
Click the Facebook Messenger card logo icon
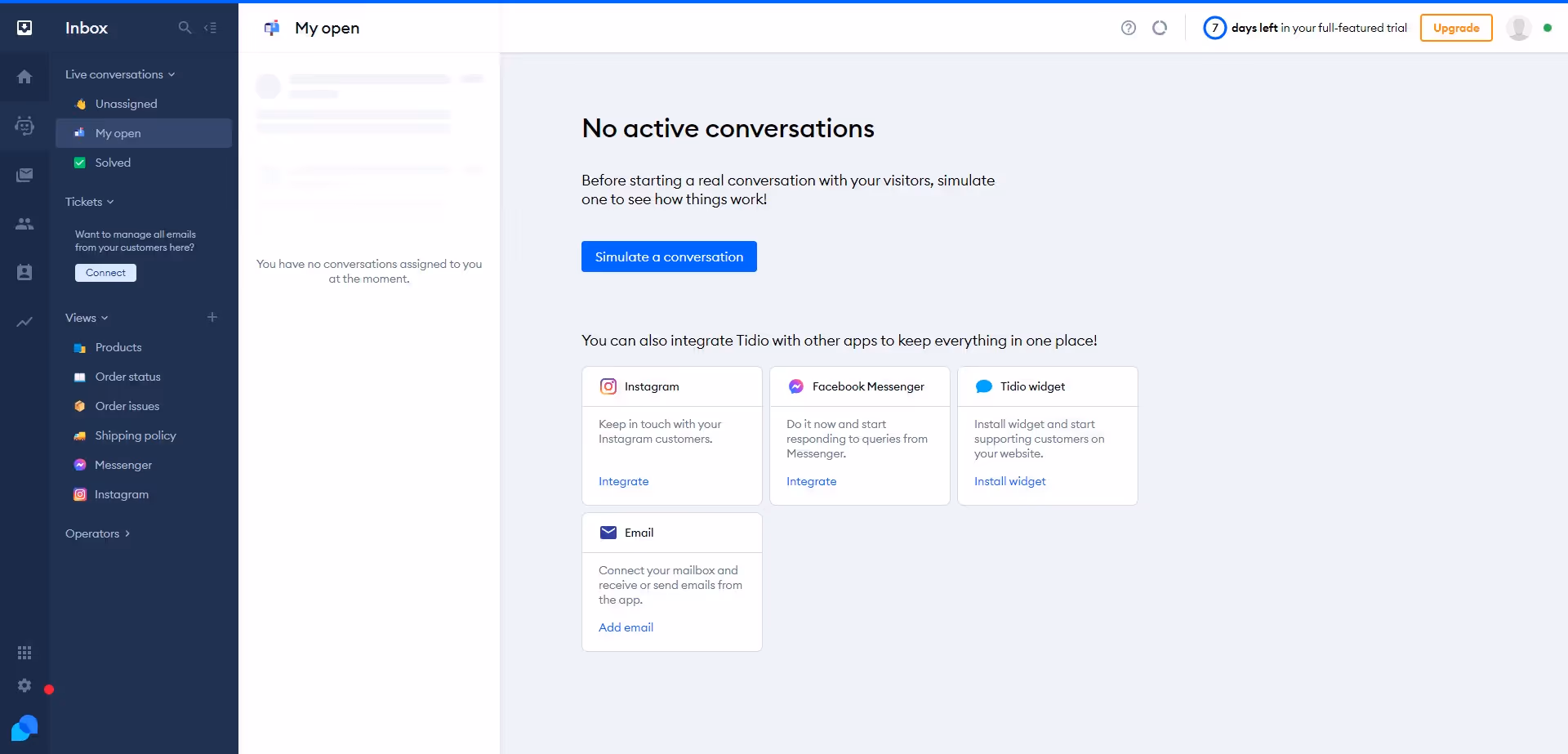pyautogui.click(x=796, y=386)
